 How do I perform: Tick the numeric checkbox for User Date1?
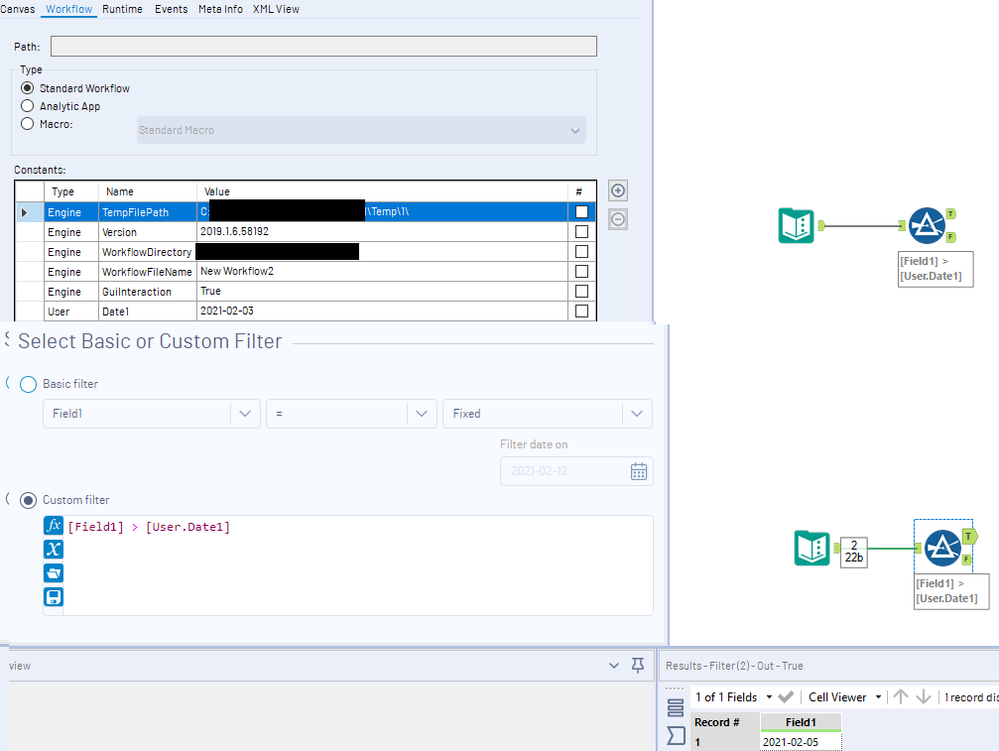581,311
